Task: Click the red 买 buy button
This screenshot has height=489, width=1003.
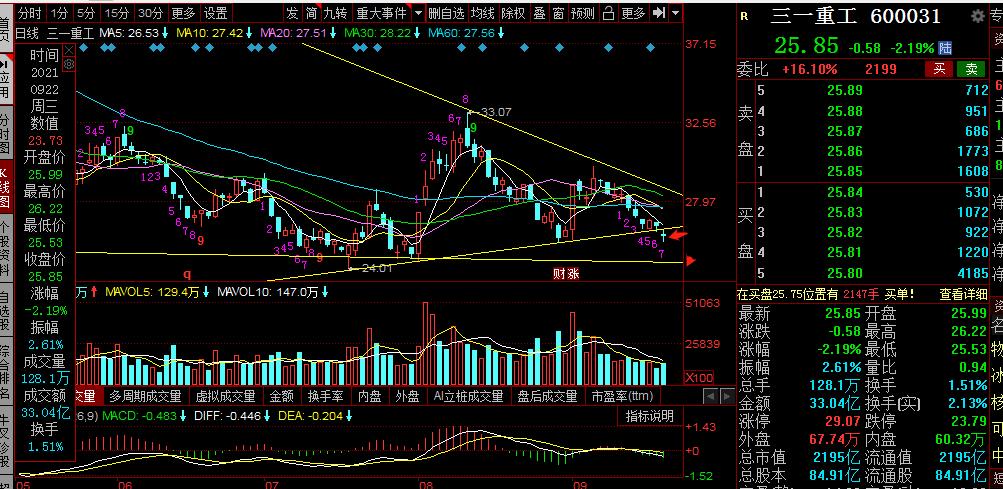Action: pos(939,69)
